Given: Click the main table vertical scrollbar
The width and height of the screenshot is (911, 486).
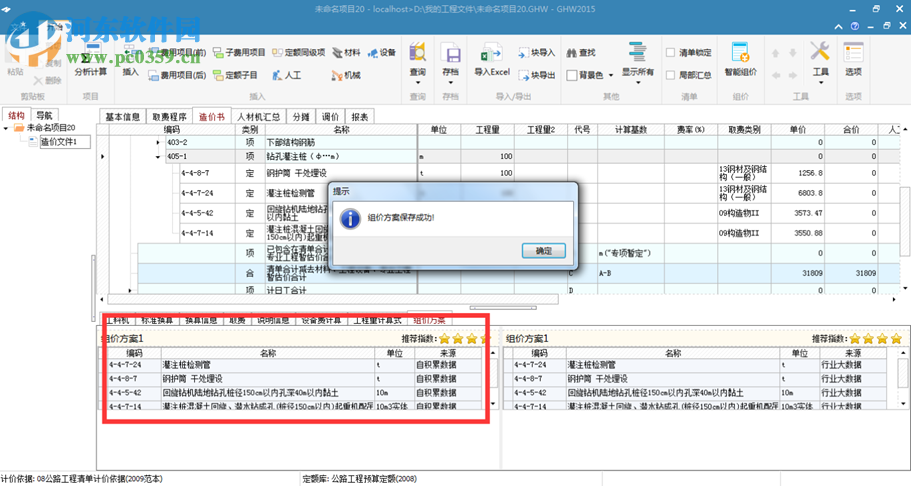Looking at the screenshot, I should coord(905,221).
